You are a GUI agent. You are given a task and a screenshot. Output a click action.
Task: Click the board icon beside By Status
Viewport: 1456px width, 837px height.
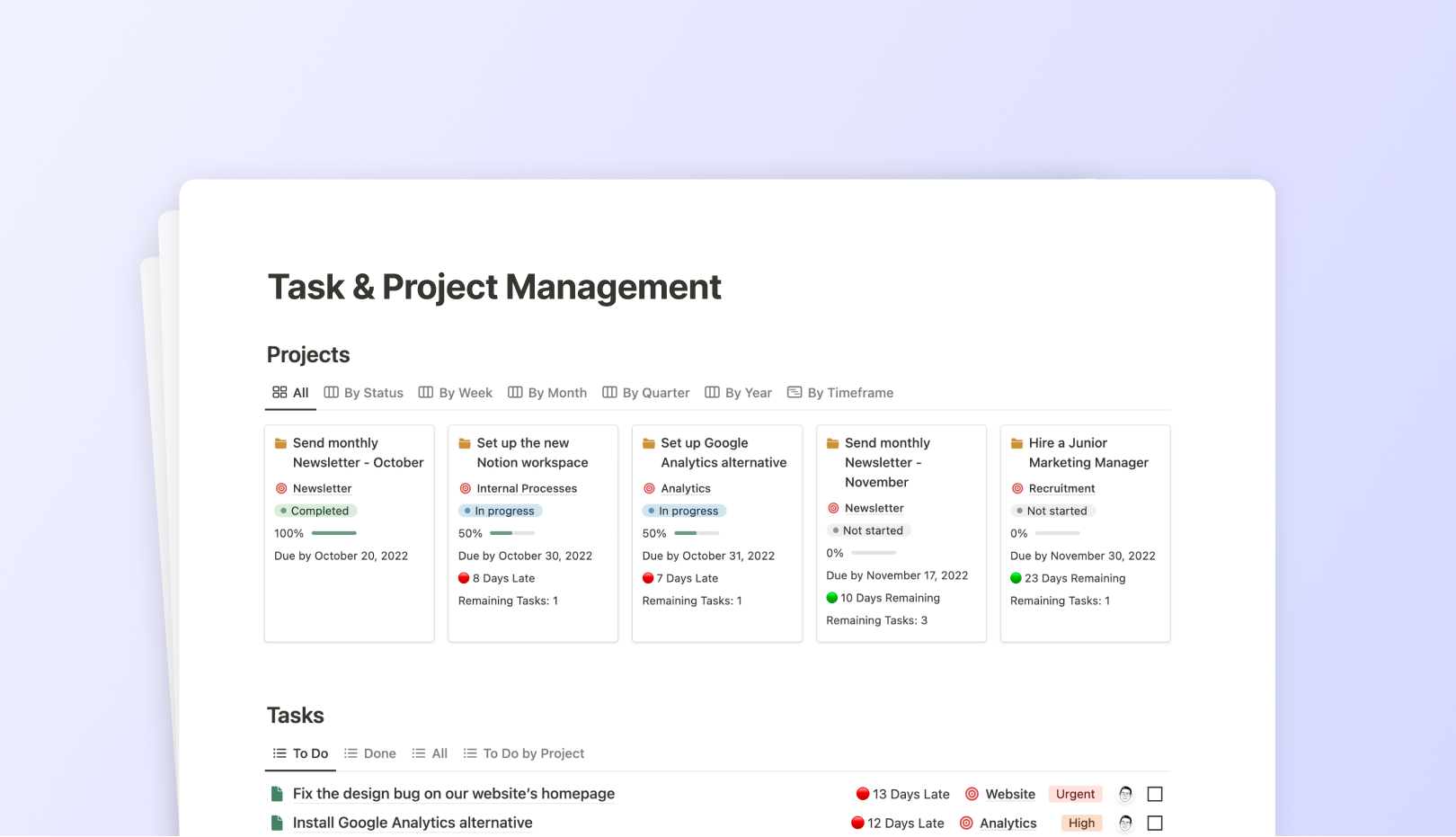331,392
